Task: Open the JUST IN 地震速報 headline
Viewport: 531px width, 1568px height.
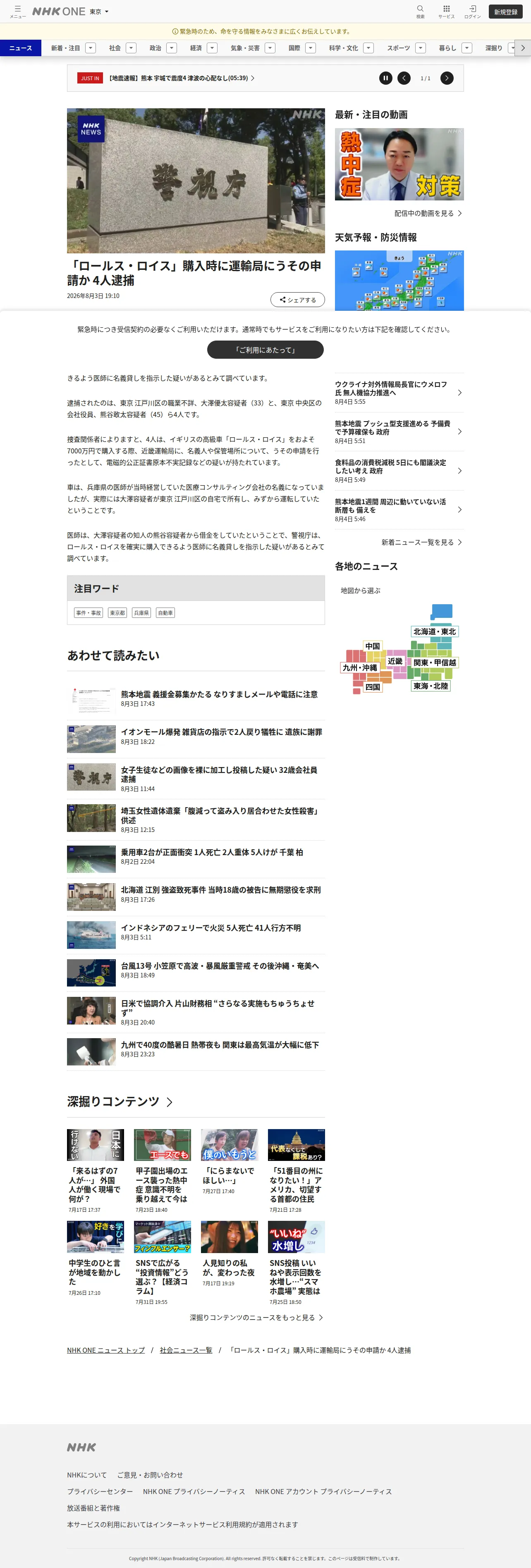Action: coord(182,78)
